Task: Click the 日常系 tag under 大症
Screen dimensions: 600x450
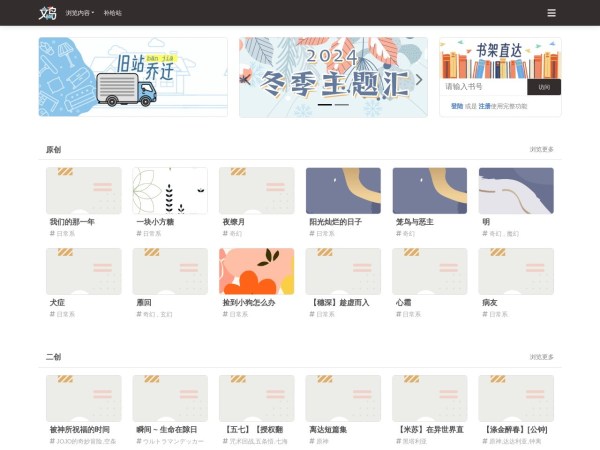Action: pos(65,314)
